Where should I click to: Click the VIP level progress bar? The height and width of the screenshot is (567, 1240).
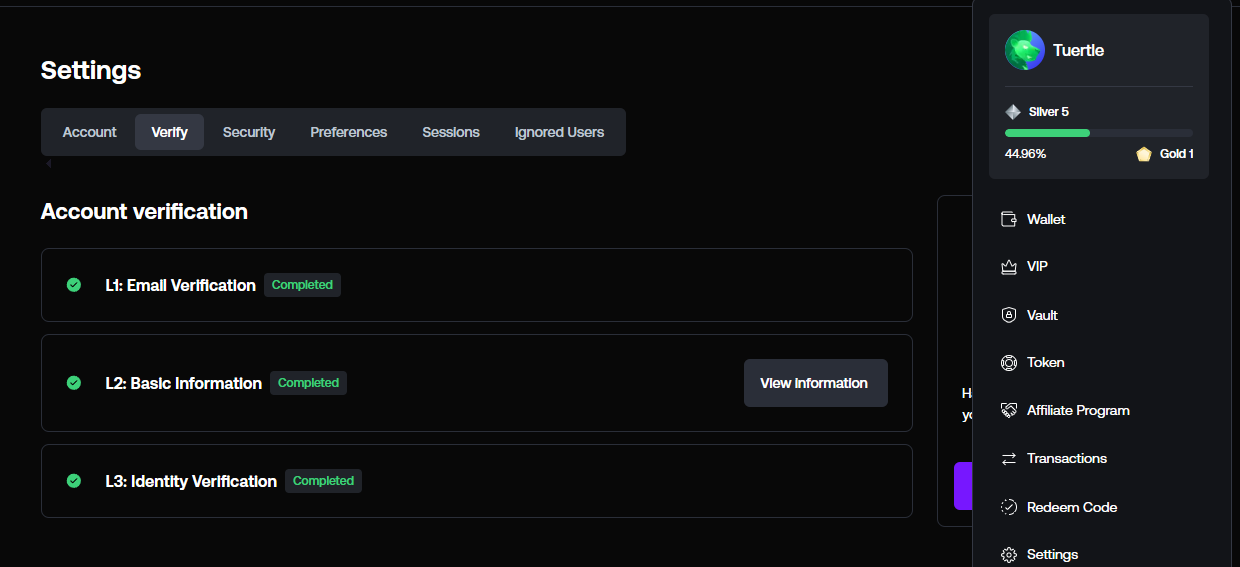click(1098, 133)
